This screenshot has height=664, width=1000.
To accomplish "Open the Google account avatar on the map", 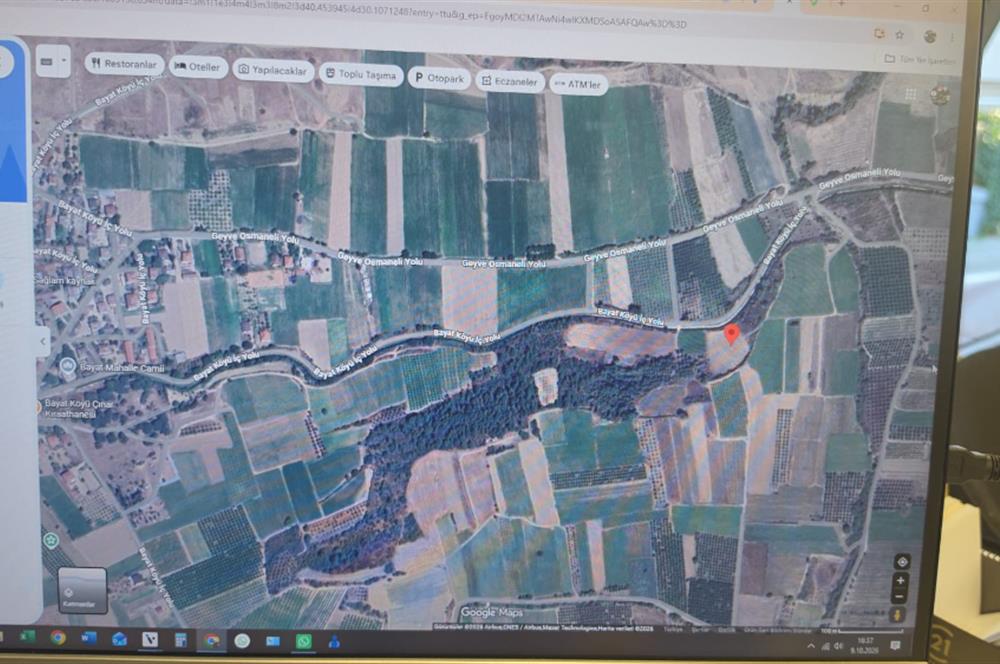I will coord(939,96).
